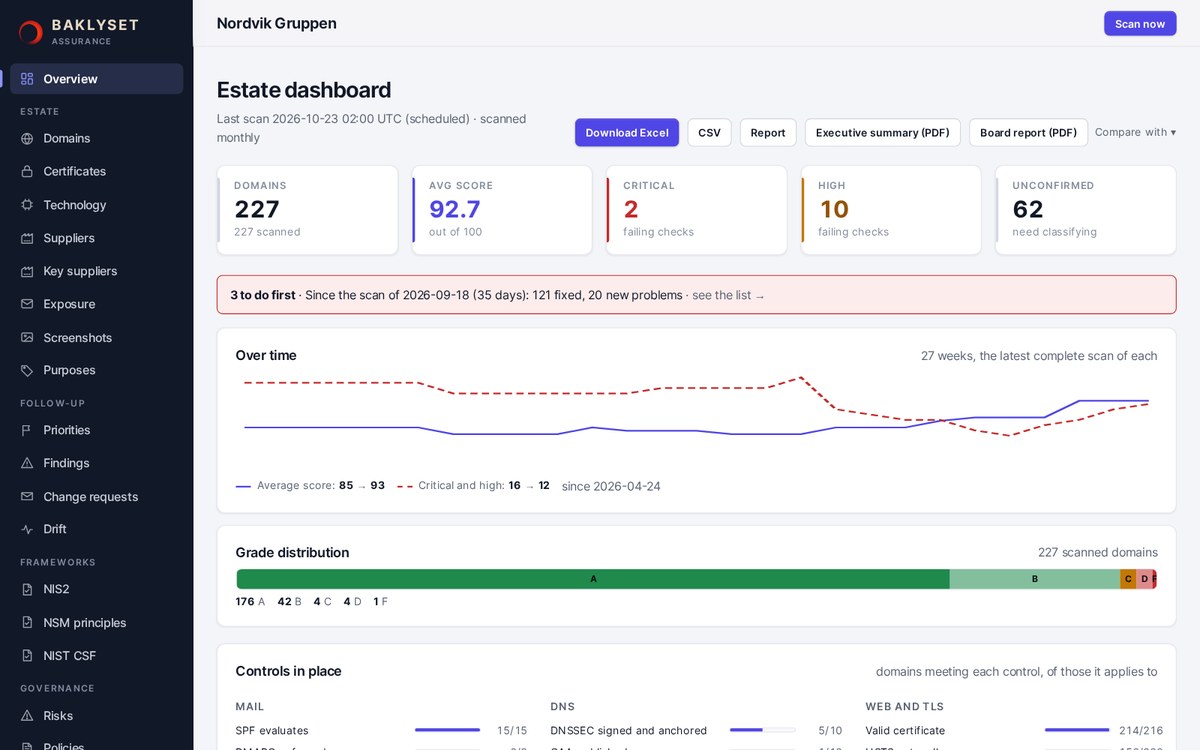Click the NIS2 document icon
1200x750 pixels.
click(27, 589)
